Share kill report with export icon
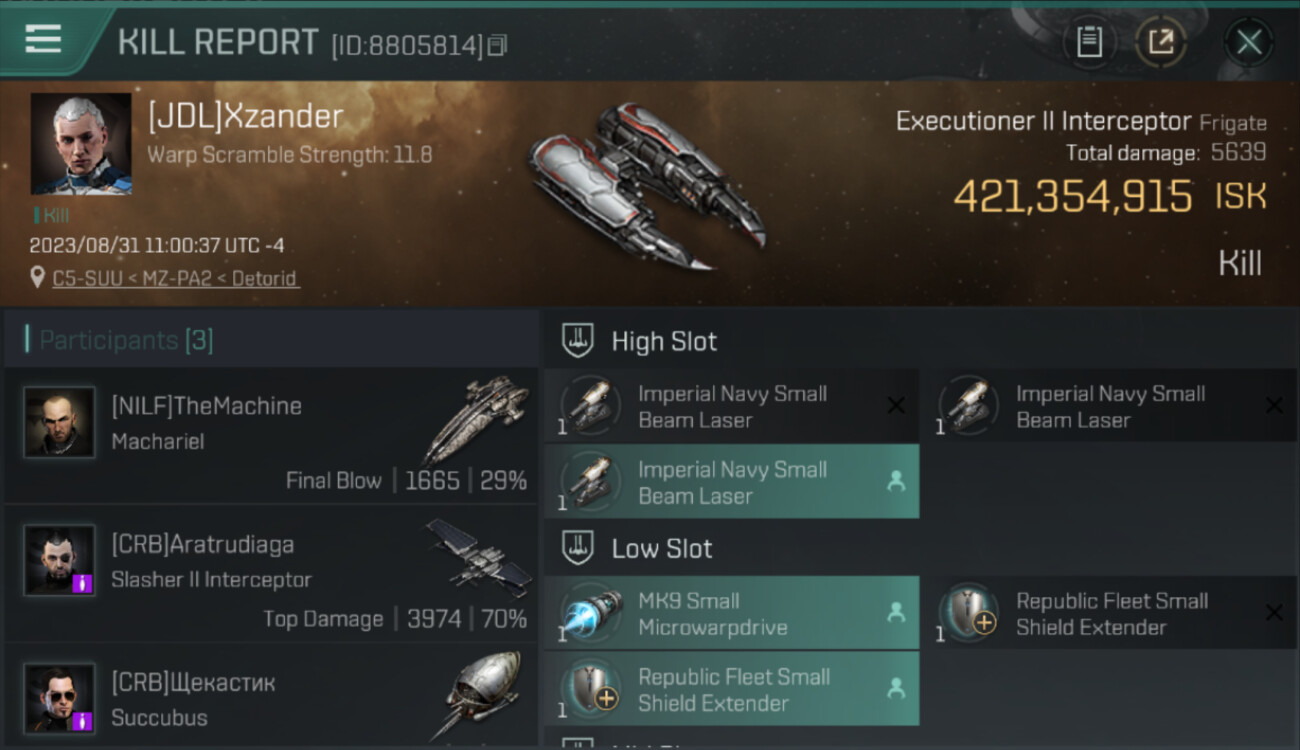 point(1160,42)
